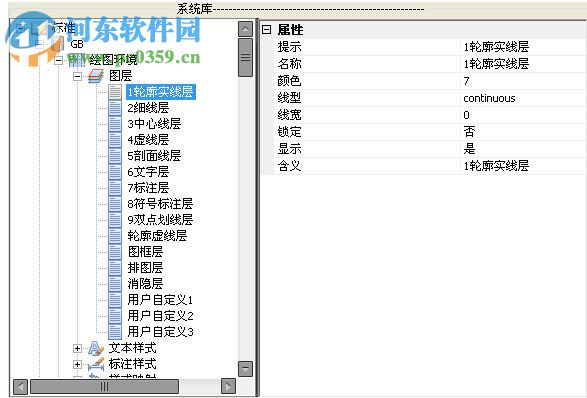587x398 pixels.
Task: Select the 排图层 layer
Action: 145,268
